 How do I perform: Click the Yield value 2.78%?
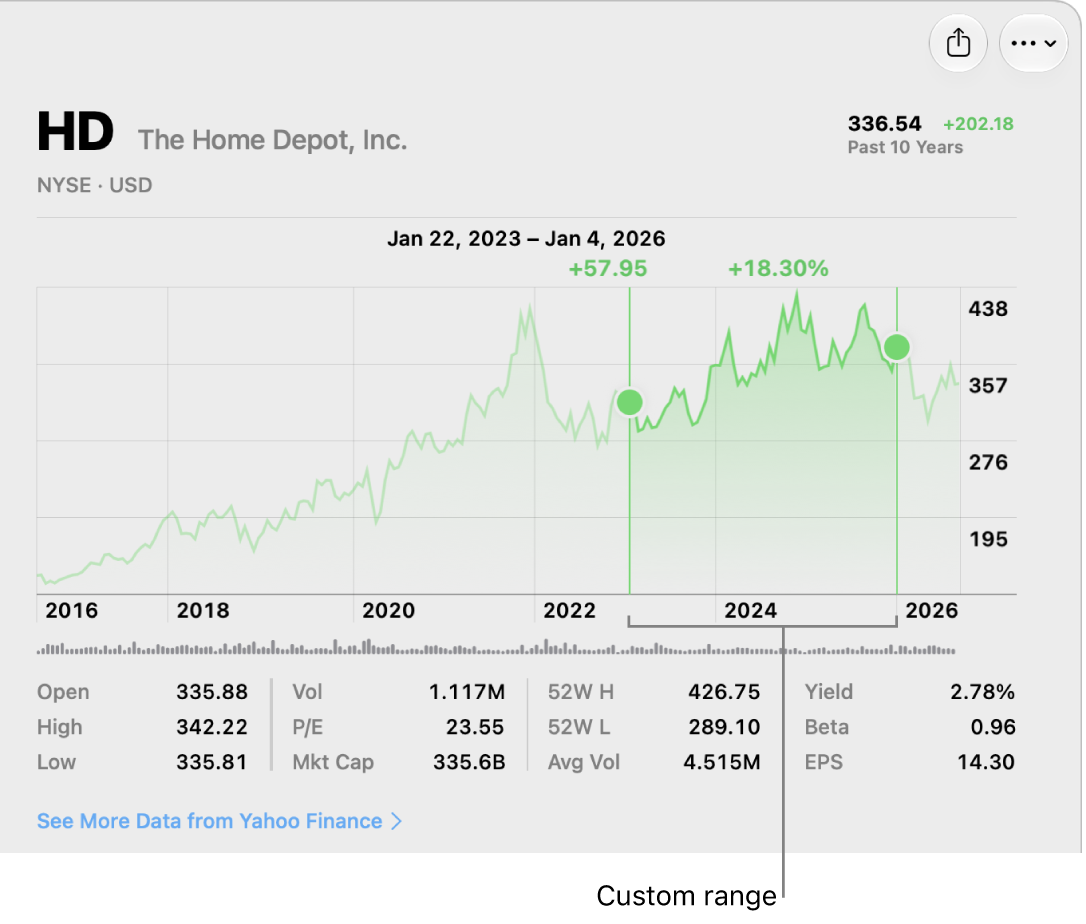click(x=982, y=692)
